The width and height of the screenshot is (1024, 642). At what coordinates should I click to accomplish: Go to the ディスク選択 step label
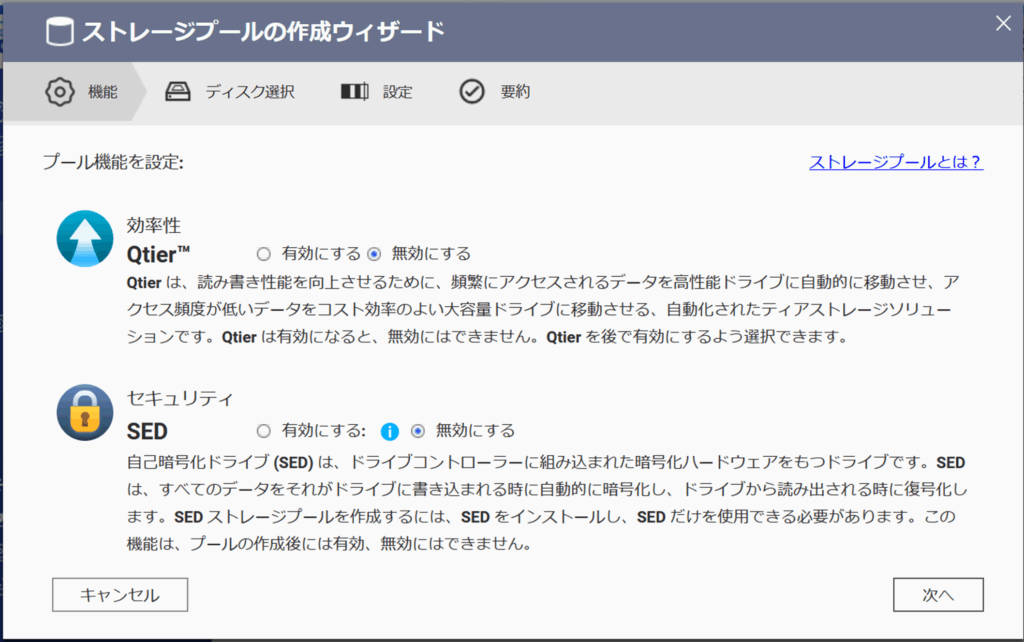point(250,92)
